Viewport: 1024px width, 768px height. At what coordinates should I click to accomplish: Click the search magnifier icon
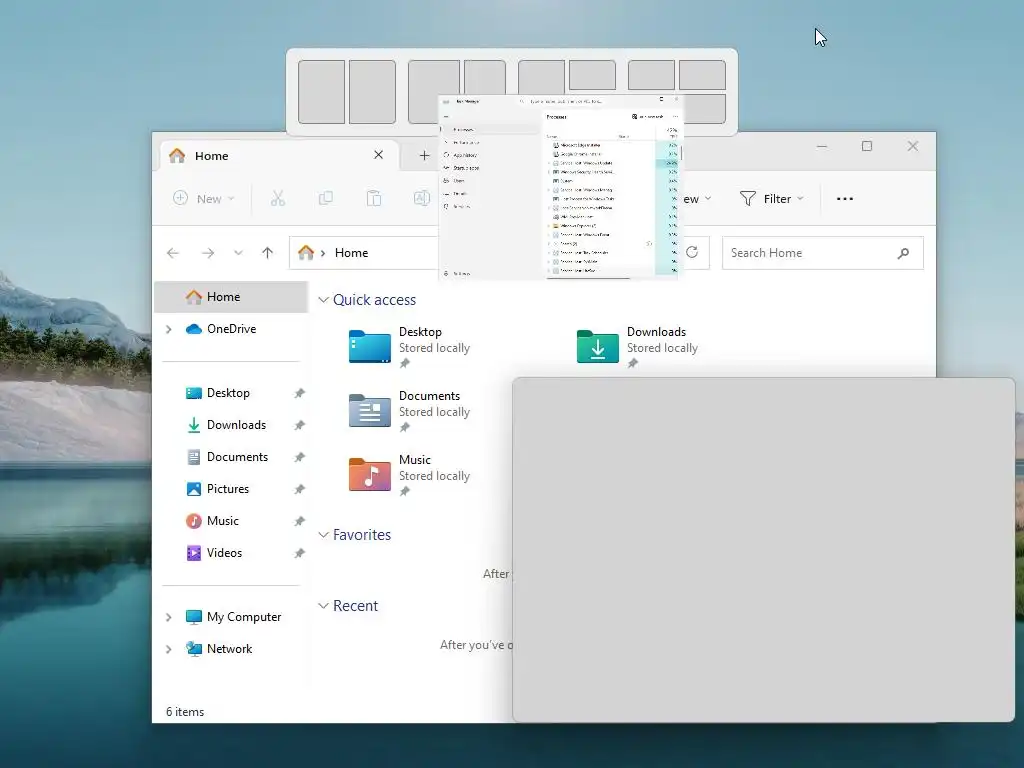click(x=903, y=253)
